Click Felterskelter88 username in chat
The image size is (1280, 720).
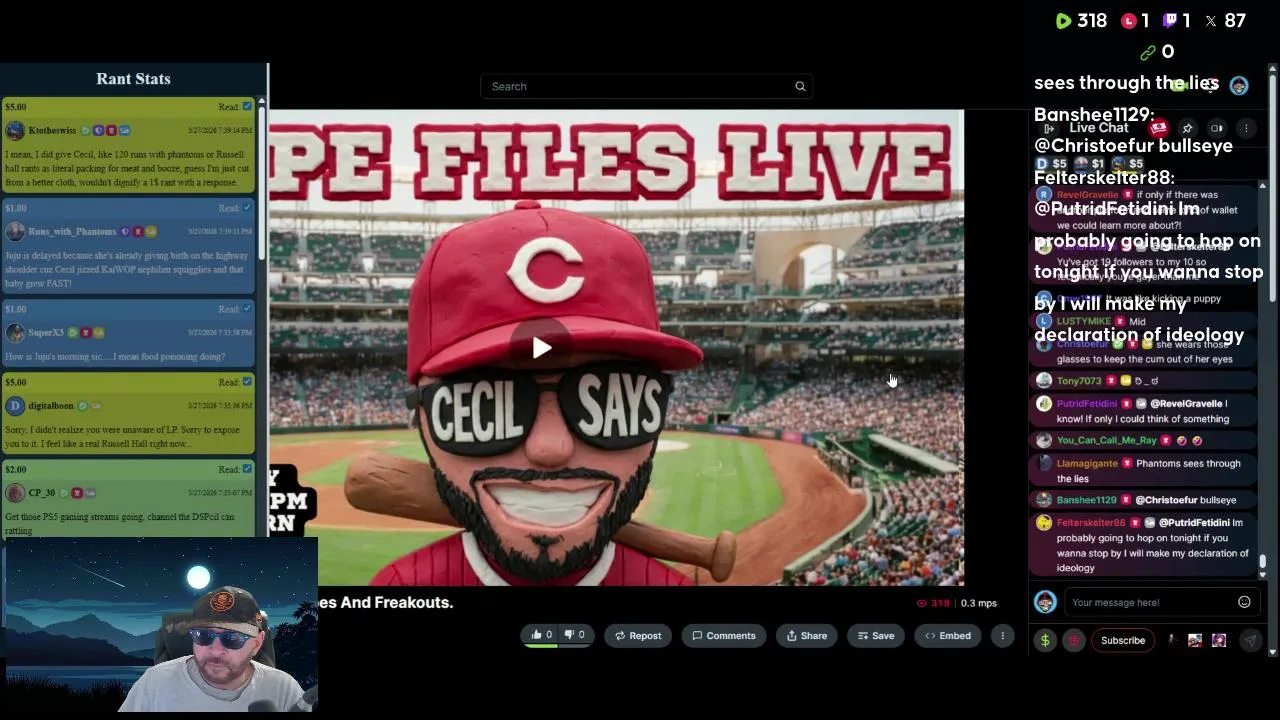[x=1091, y=523]
